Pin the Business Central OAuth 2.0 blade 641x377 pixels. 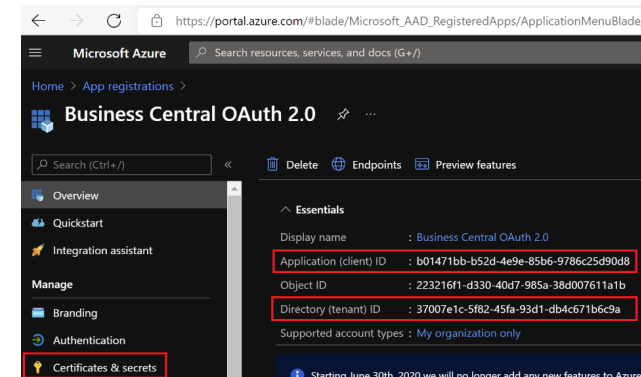[x=343, y=114]
